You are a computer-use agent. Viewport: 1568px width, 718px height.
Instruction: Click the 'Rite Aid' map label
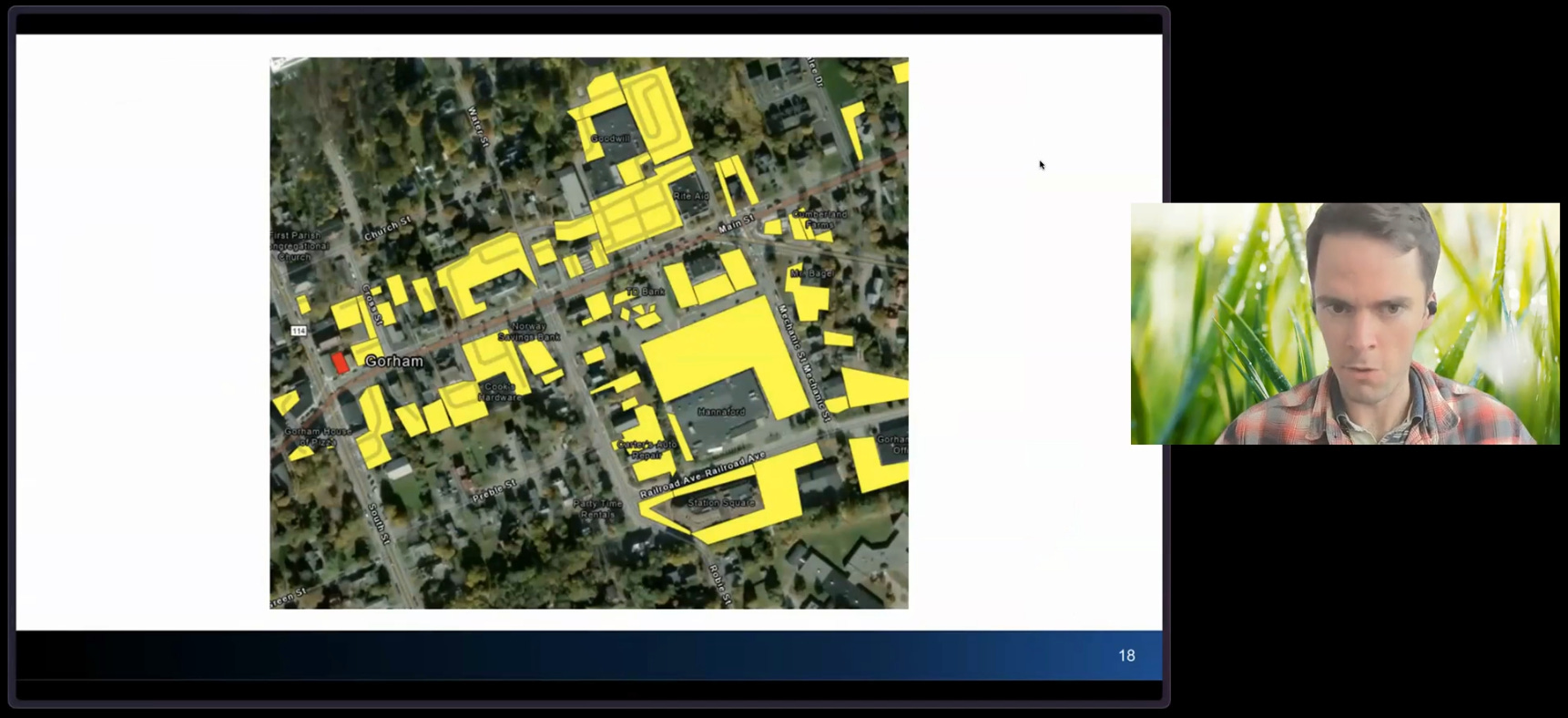pos(690,196)
